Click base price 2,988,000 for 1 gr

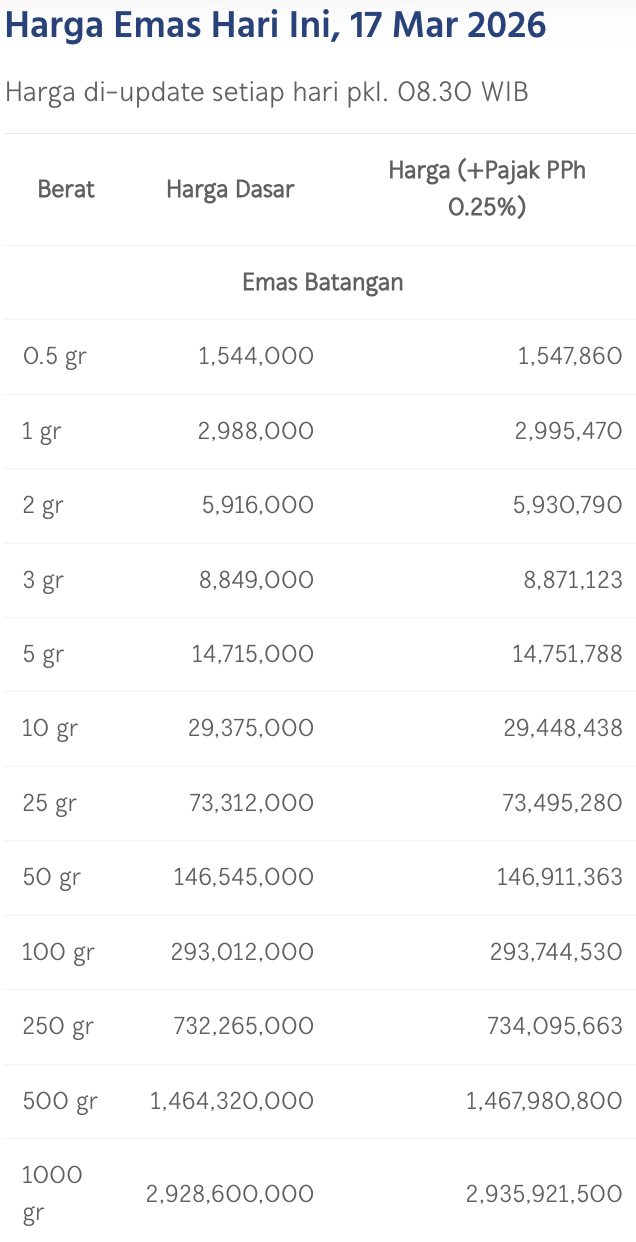tap(257, 431)
